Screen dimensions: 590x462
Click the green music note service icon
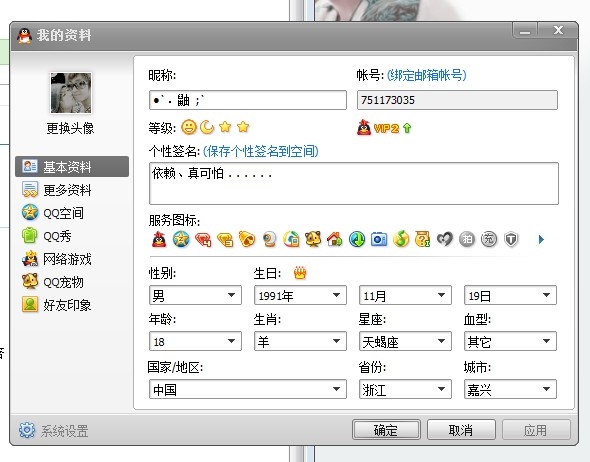tap(401, 239)
